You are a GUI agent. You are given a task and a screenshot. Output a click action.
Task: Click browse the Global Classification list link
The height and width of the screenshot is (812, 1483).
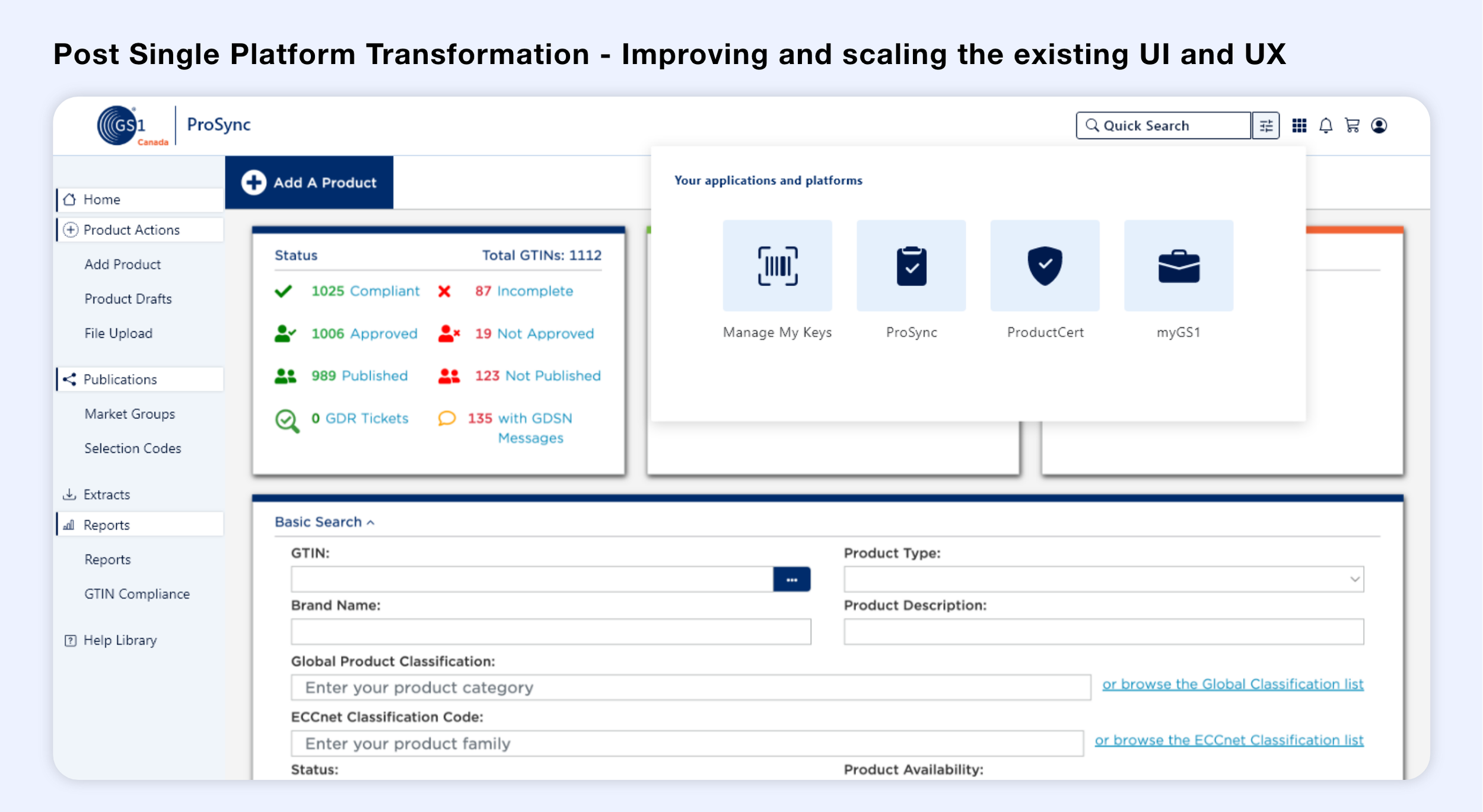1233,684
